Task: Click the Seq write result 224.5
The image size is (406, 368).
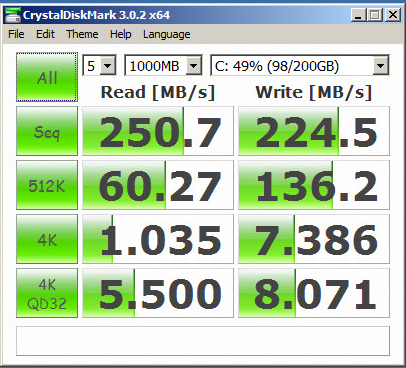Action: coord(314,131)
